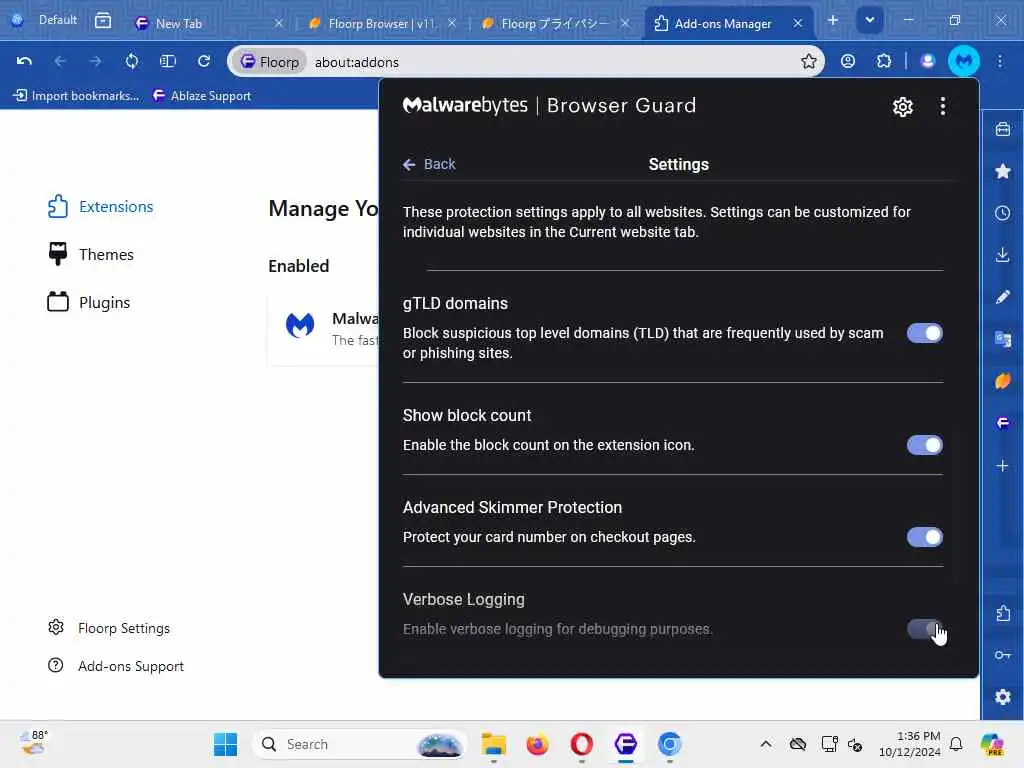Open sidebar Ablaze Floorp icon
The width and height of the screenshot is (1024, 768).
point(1002,423)
